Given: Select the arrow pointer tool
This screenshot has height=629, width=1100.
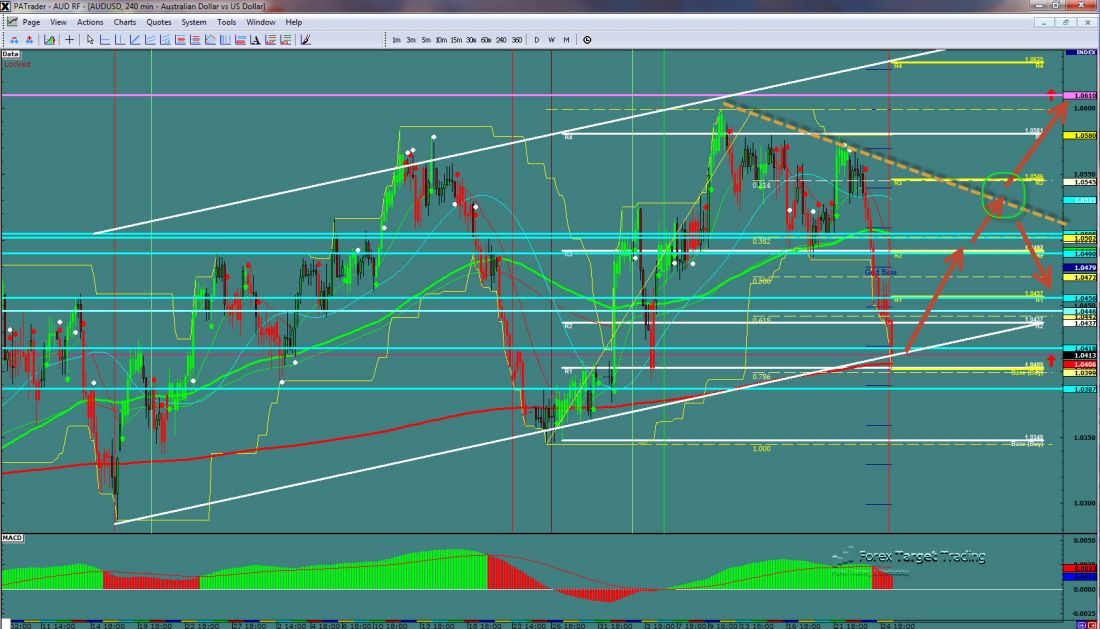Looking at the screenshot, I should click(x=90, y=40).
